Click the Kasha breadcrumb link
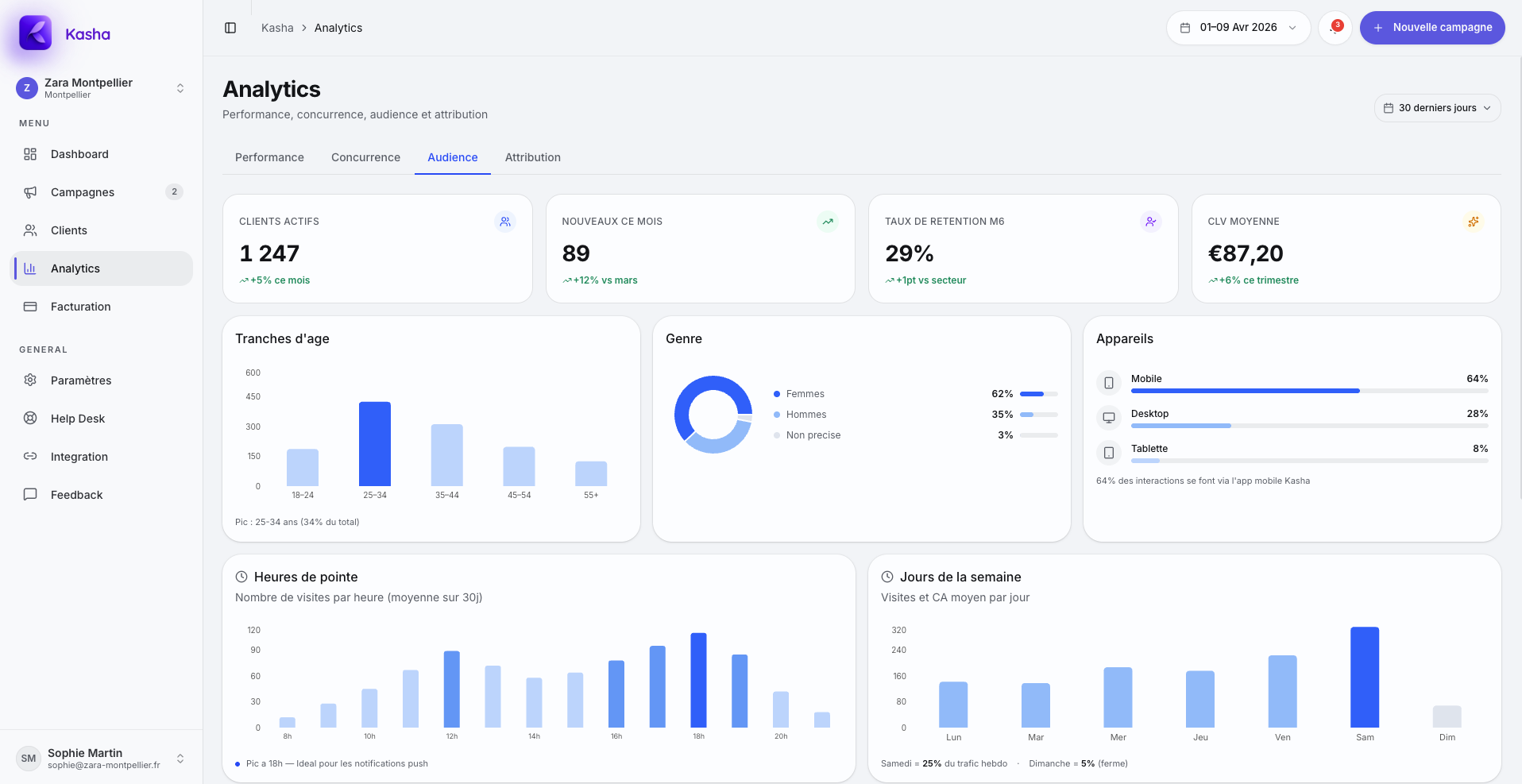This screenshot has height=784, width=1522. click(x=277, y=28)
